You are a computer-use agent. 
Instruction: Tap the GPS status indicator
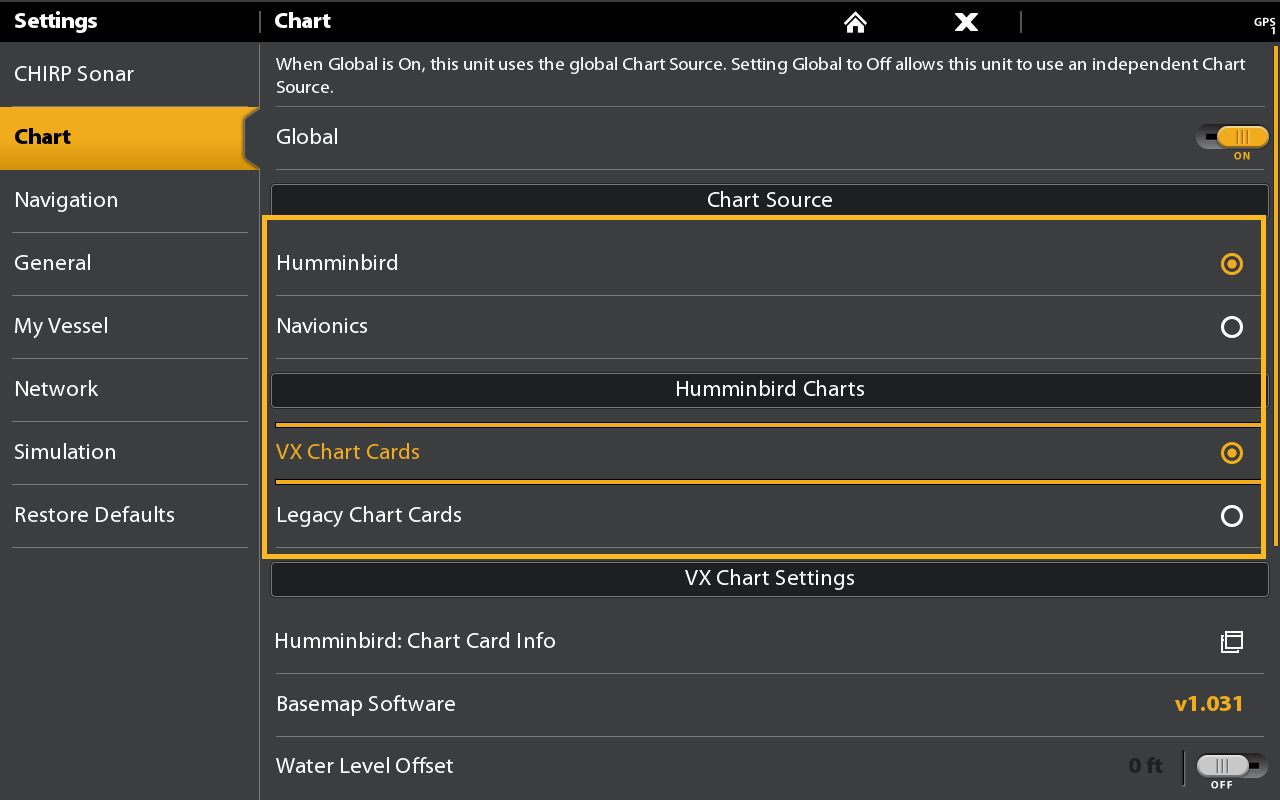click(1265, 24)
